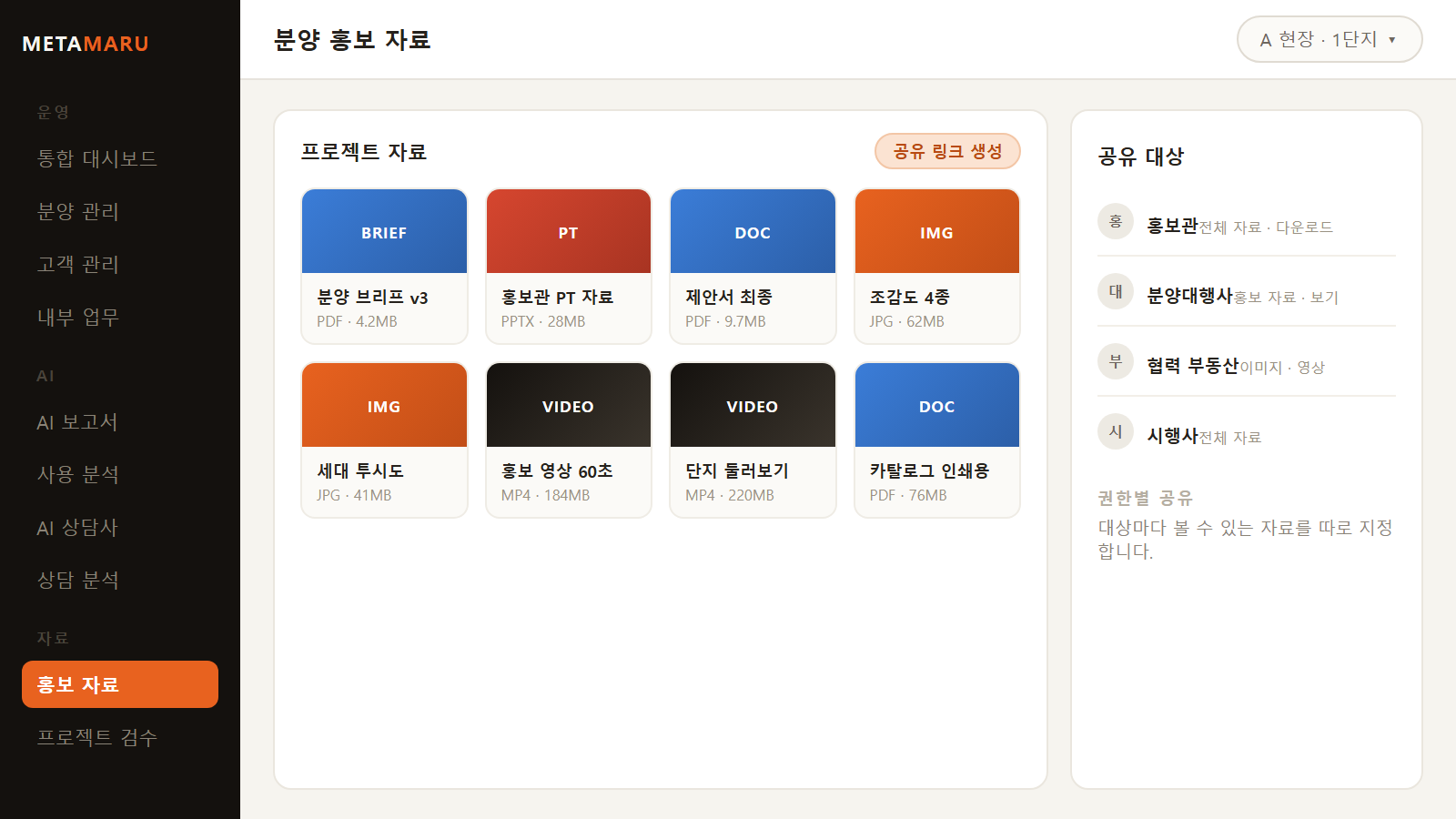The width and height of the screenshot is (1456, 819).
Task: Open 사용 분석 sidebar item
Action: (x=120, y=475)
